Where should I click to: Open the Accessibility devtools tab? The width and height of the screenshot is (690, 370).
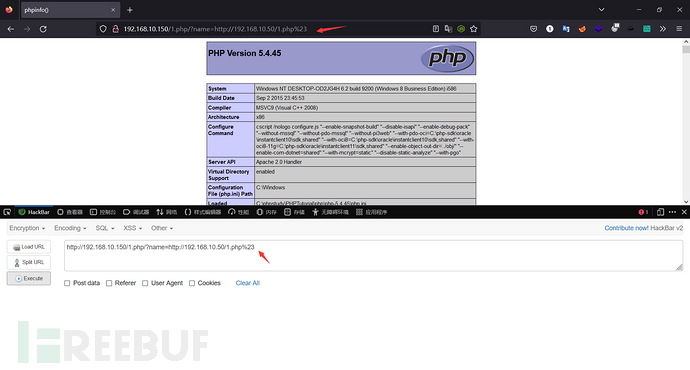[330, 212]
